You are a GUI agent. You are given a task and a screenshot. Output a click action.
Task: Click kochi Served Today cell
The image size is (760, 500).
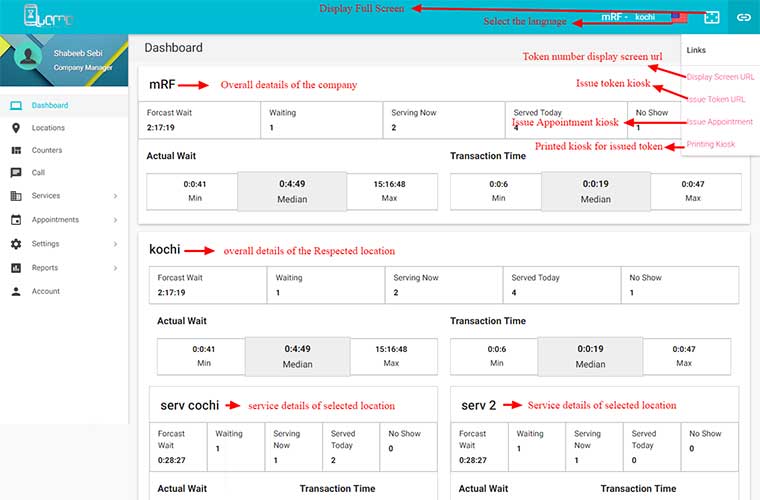(562, 285)
